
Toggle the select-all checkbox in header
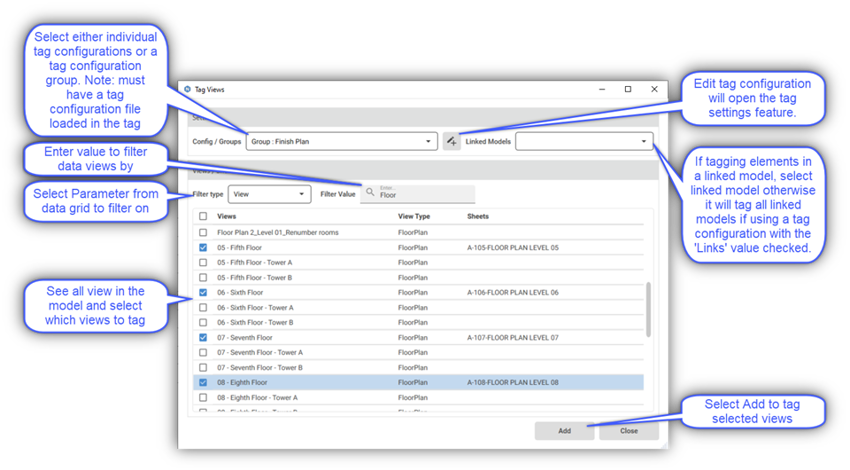tap(203, 216)
